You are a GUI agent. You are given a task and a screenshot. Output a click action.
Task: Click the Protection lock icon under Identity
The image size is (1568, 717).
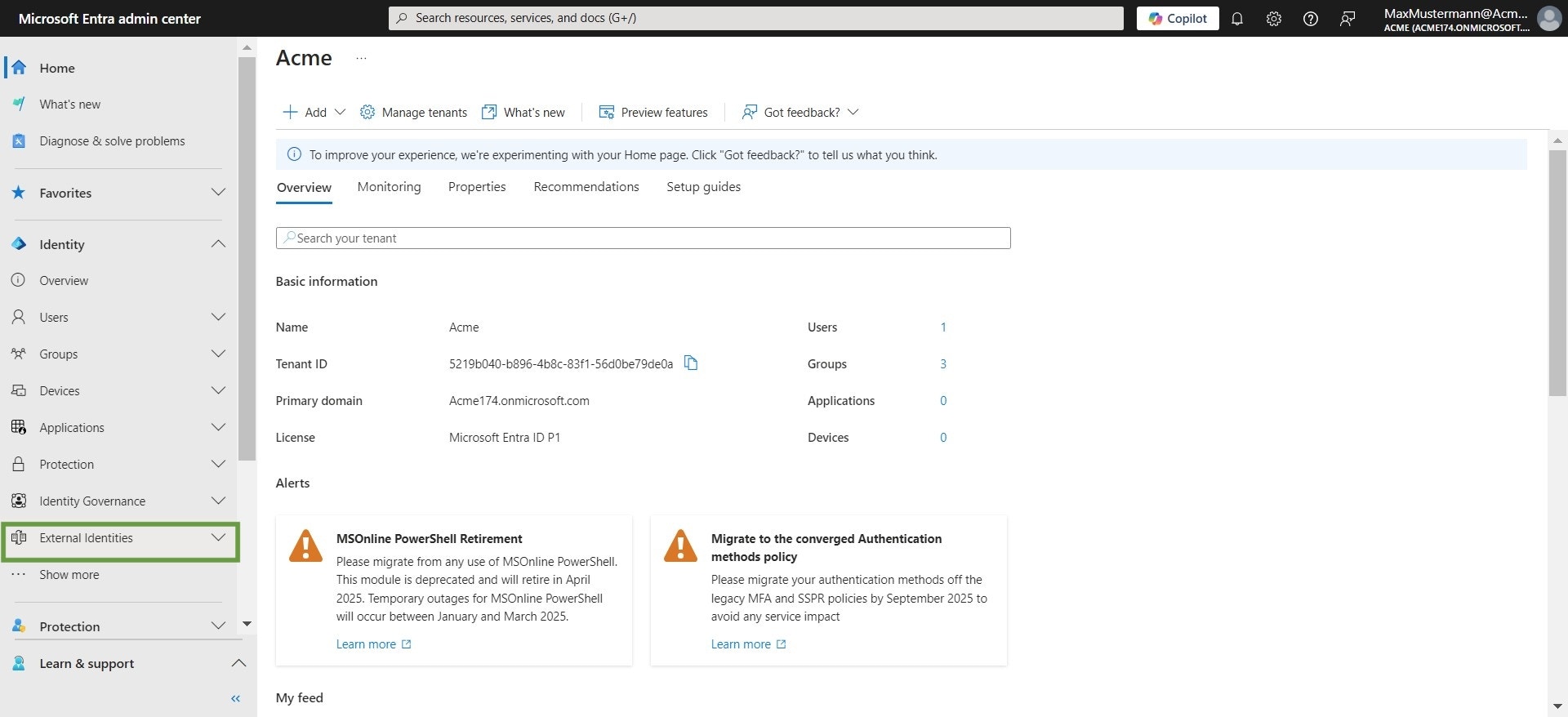point(19,464)
